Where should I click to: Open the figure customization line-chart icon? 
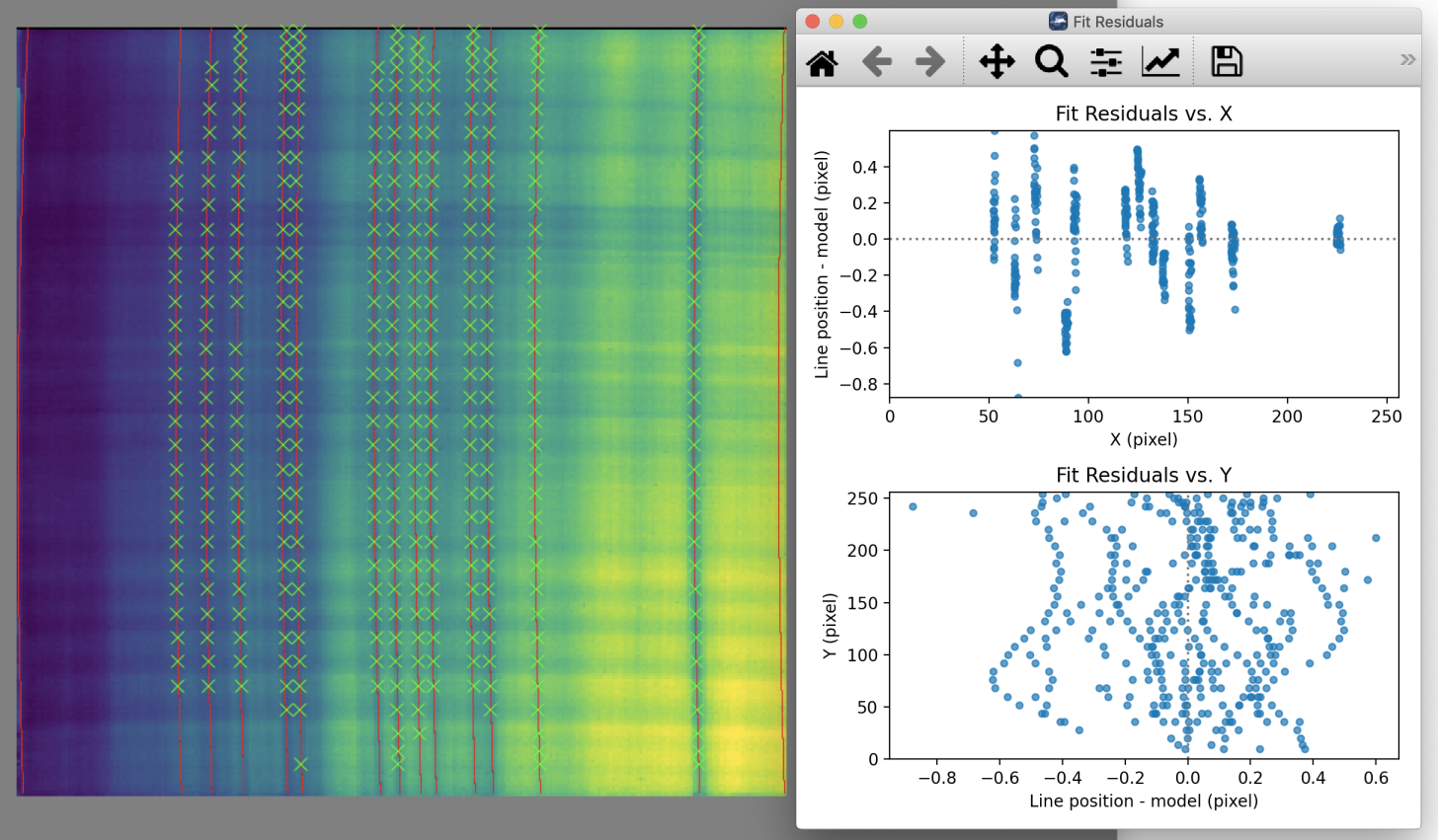[x=1160, y=61]
